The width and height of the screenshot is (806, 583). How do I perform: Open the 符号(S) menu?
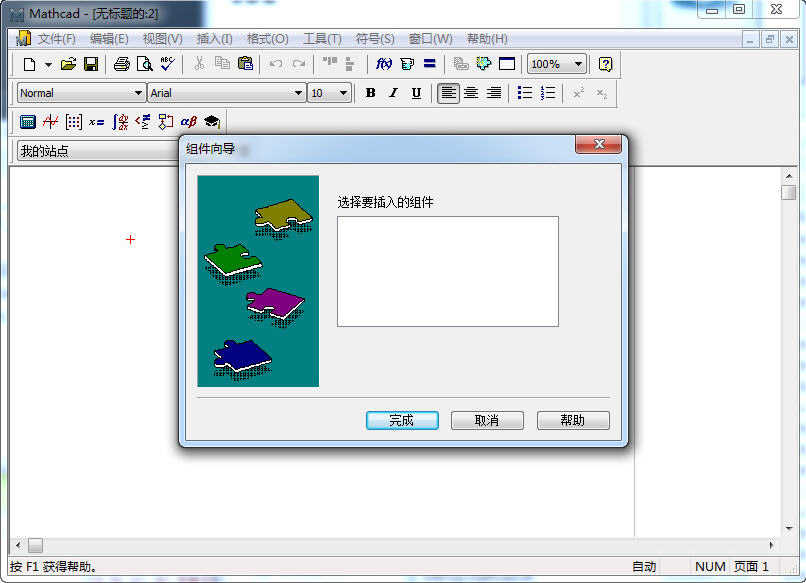click(376, 38)
